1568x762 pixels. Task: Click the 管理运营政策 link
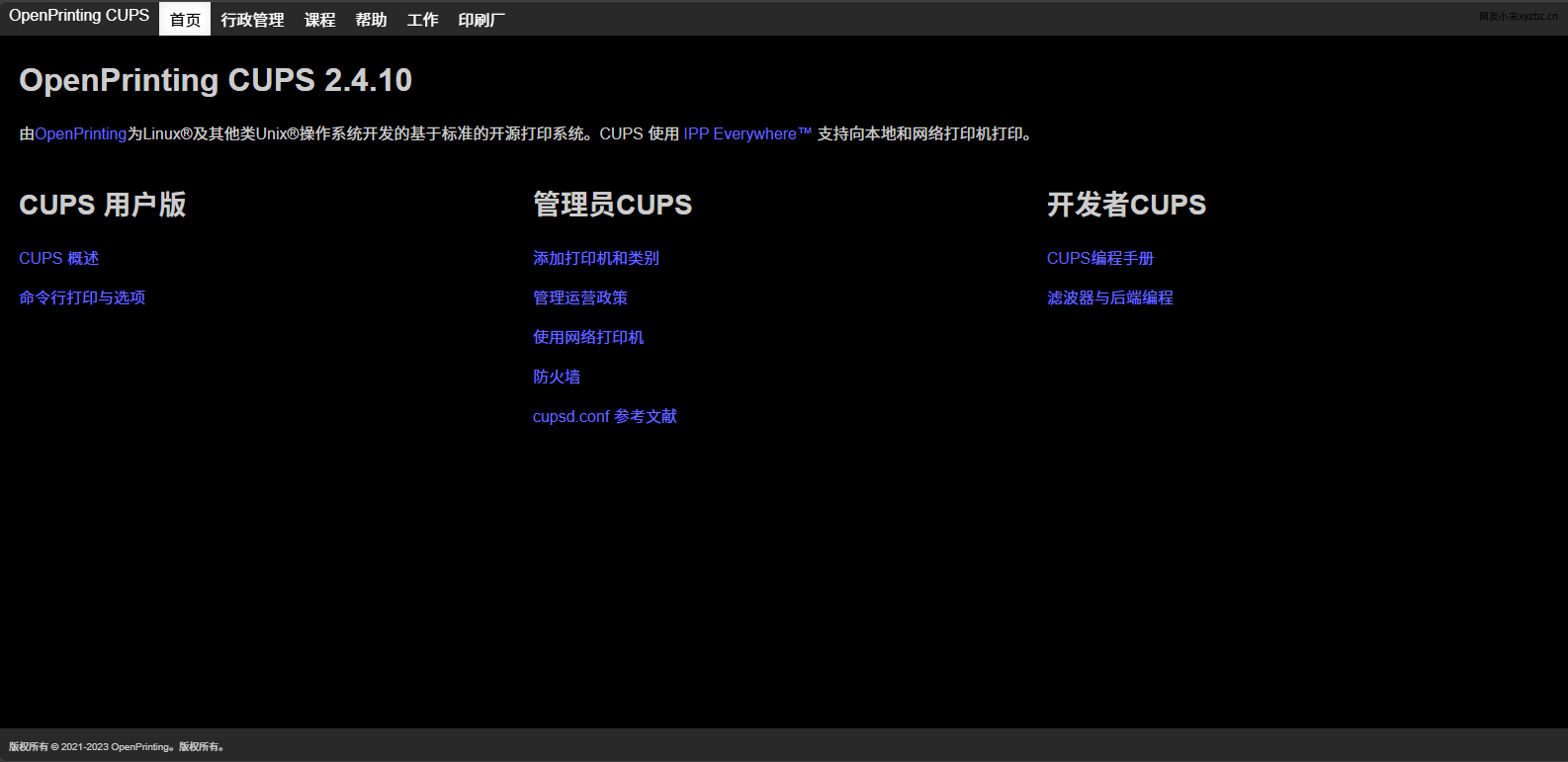pyautogui.click(x=579, y=298)
